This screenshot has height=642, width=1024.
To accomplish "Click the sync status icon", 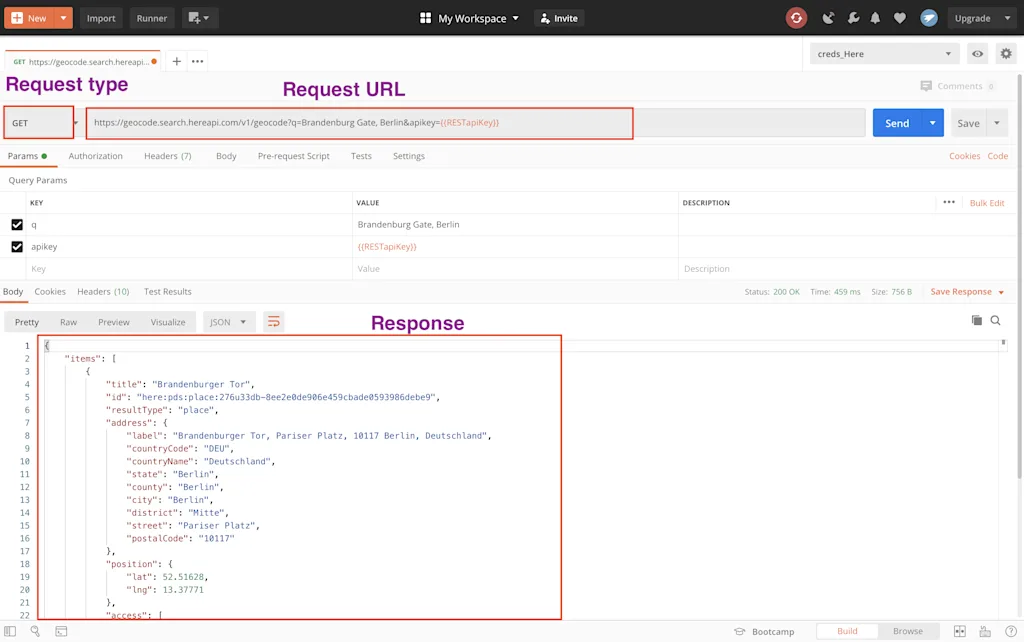I will (x=796, y=18).
